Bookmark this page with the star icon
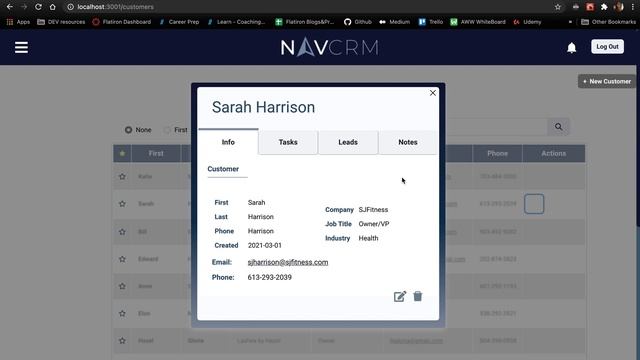The height and width of the screenshot is (360, 640). [558, 7]
